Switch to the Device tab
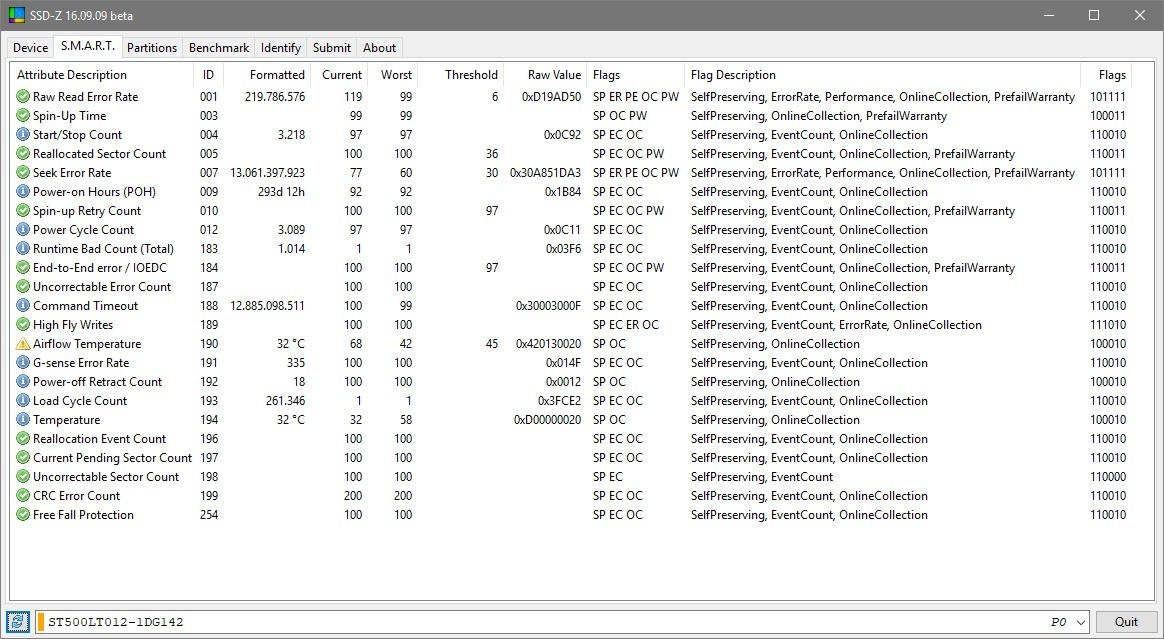The height and width of the screenshot is (639, 1164). tap(30, 47)
